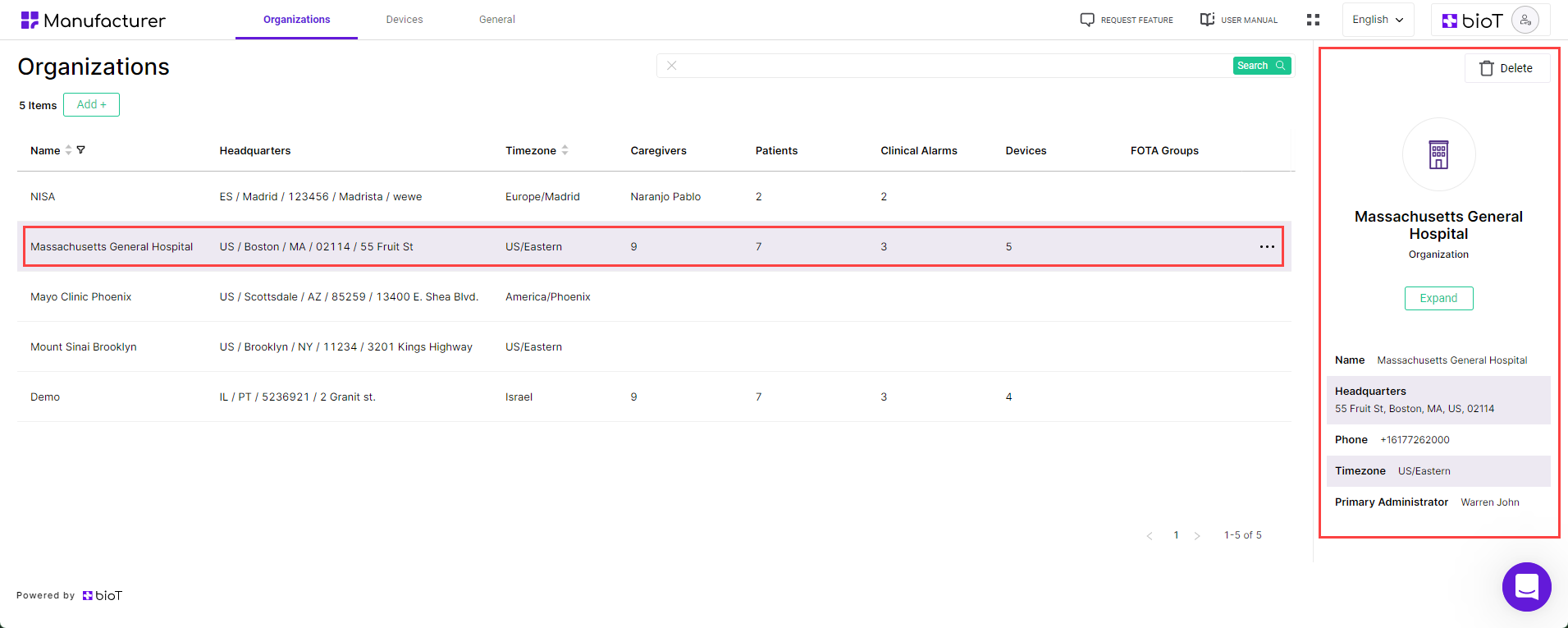The height and width of the screenshot is (628, 1568).
Task: Click Europe/Madrid timezone cell
Action: pyautogui.click(x=542, y=196)
